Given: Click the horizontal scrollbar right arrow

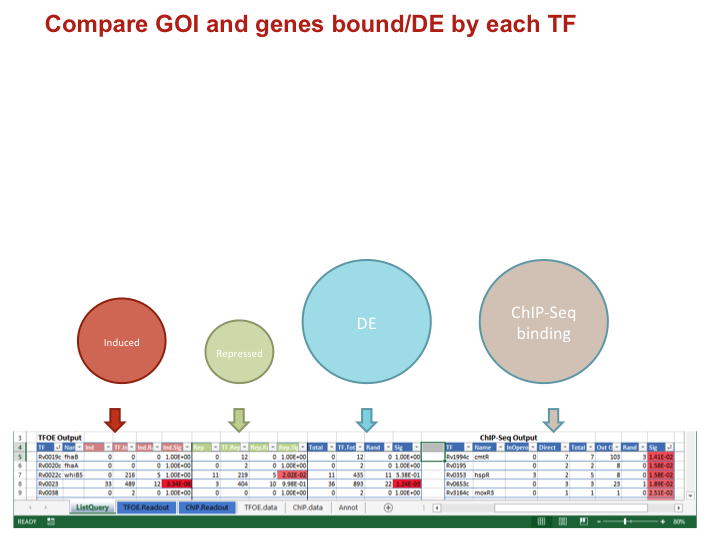Looking at the screenshot, I should point(679,508).
